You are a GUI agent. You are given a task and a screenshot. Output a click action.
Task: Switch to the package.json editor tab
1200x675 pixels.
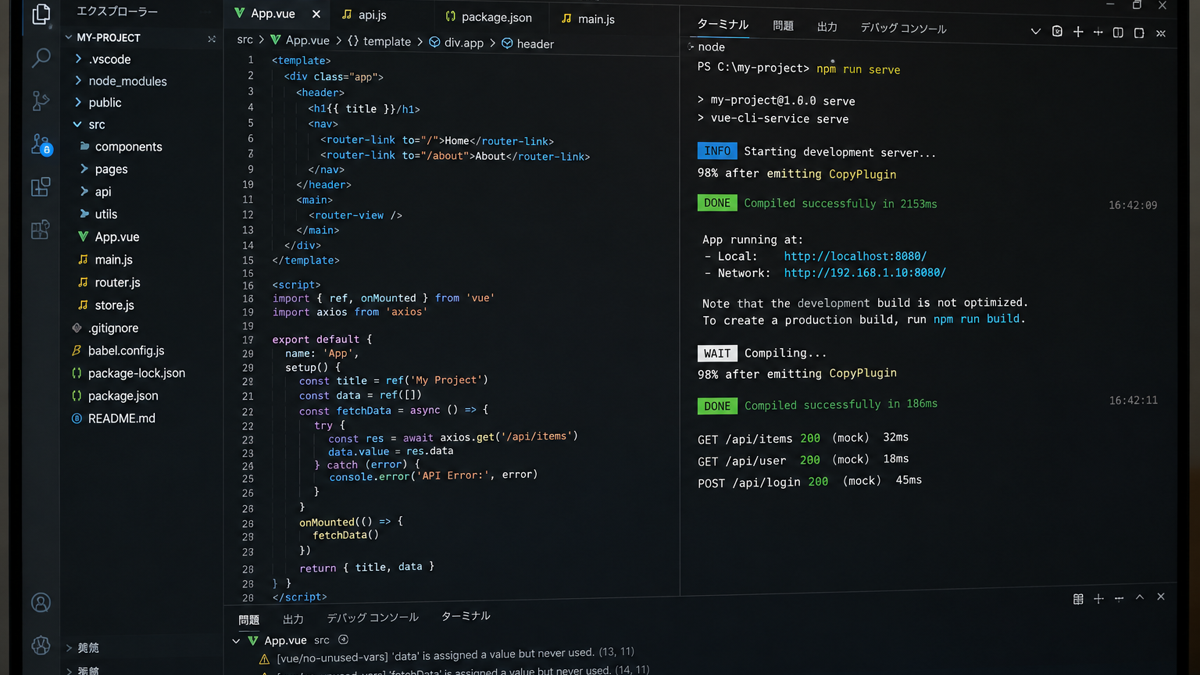click(x=488, y=17)
